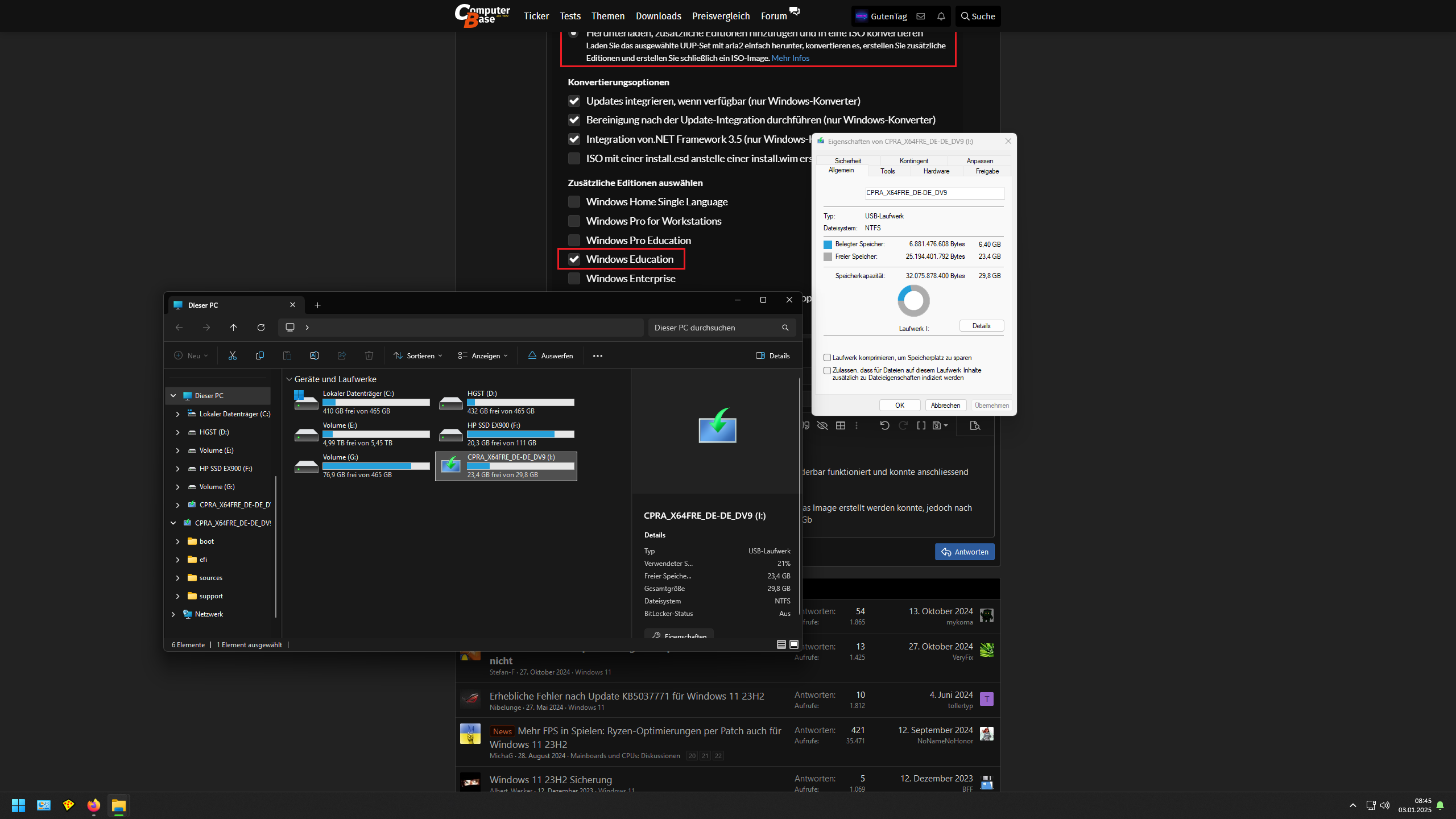Collapse the Geräte und Laufwerke group
Viewport: 1456px width, 819px height.
pos(289,379)
